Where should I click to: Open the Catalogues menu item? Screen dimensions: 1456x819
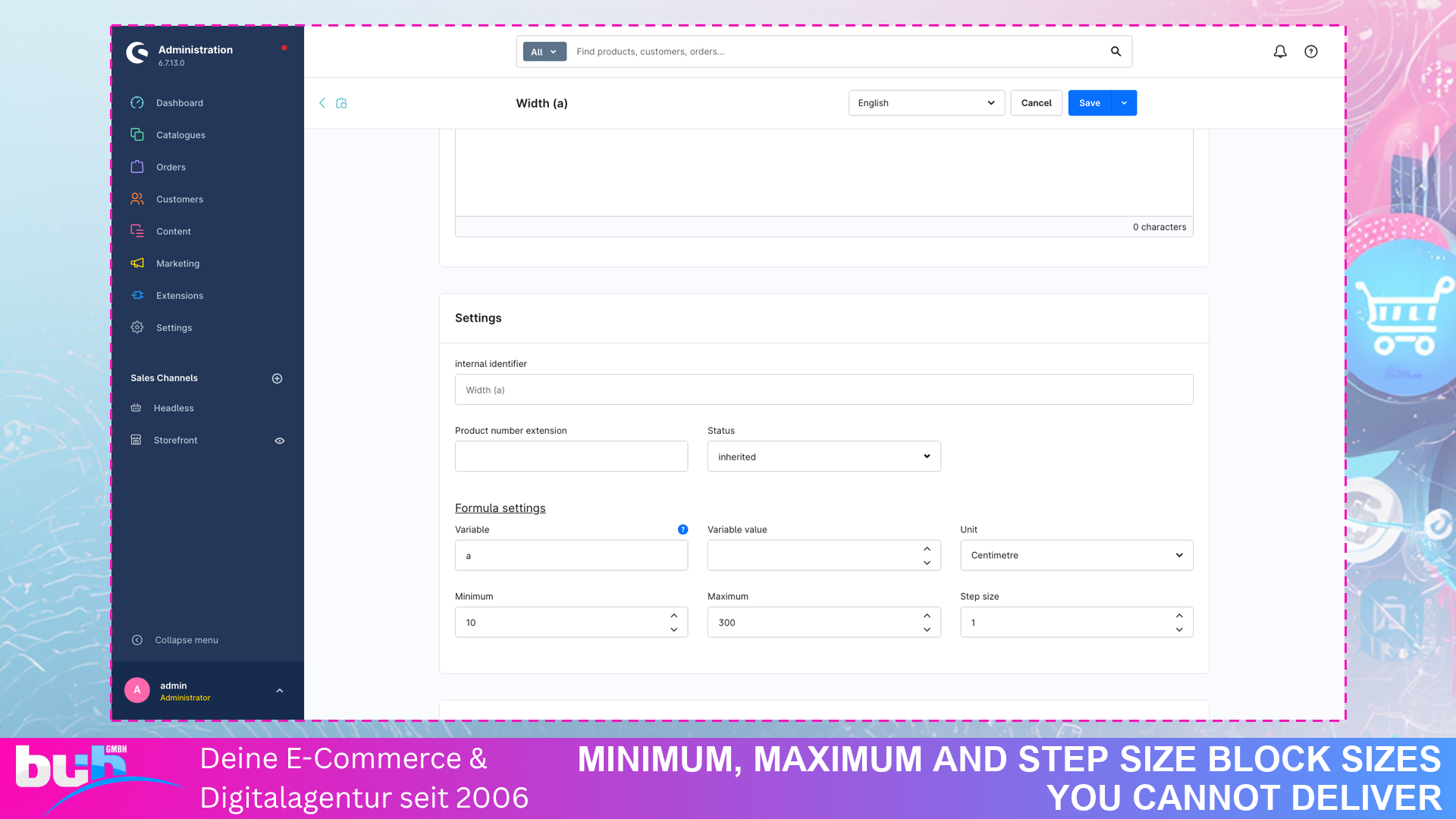click(x=180, y=135)
